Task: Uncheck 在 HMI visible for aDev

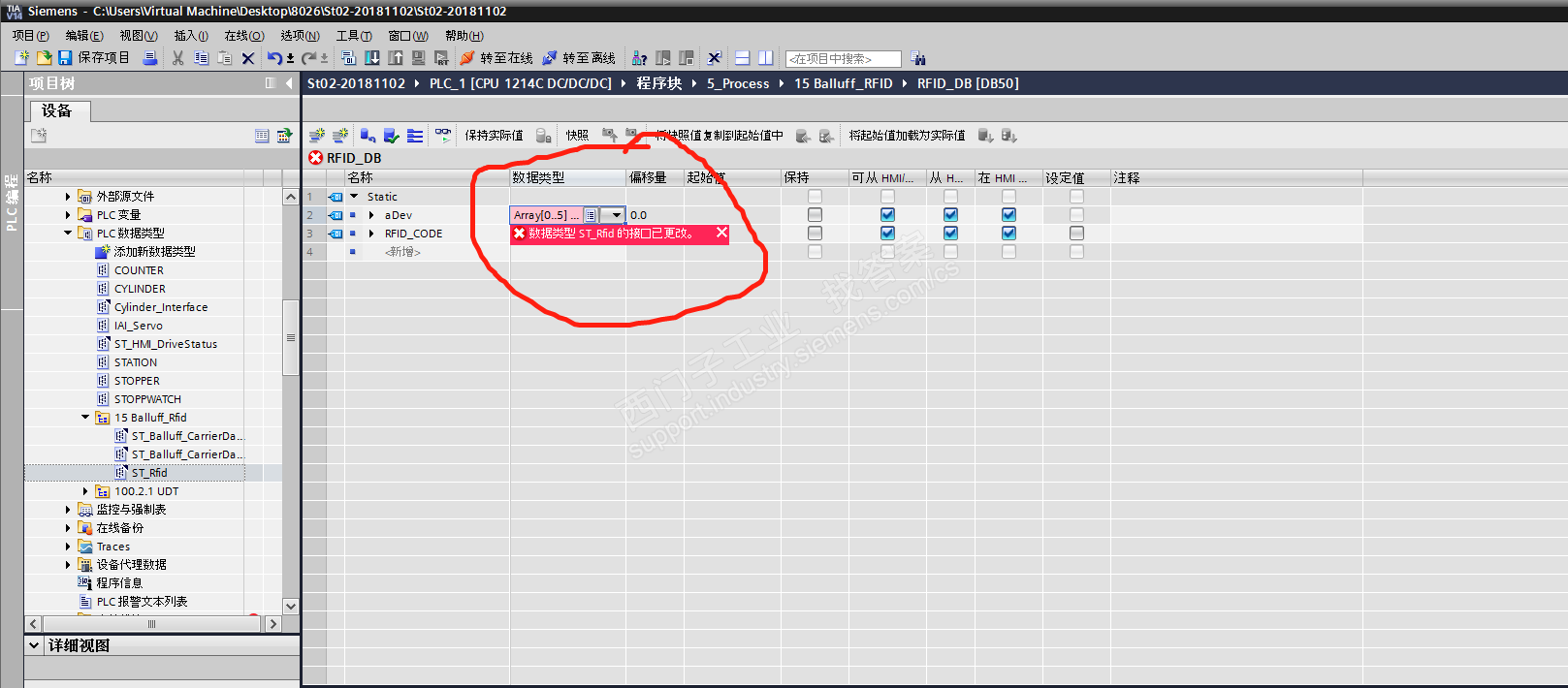Action: click(x=1008, y=215)
